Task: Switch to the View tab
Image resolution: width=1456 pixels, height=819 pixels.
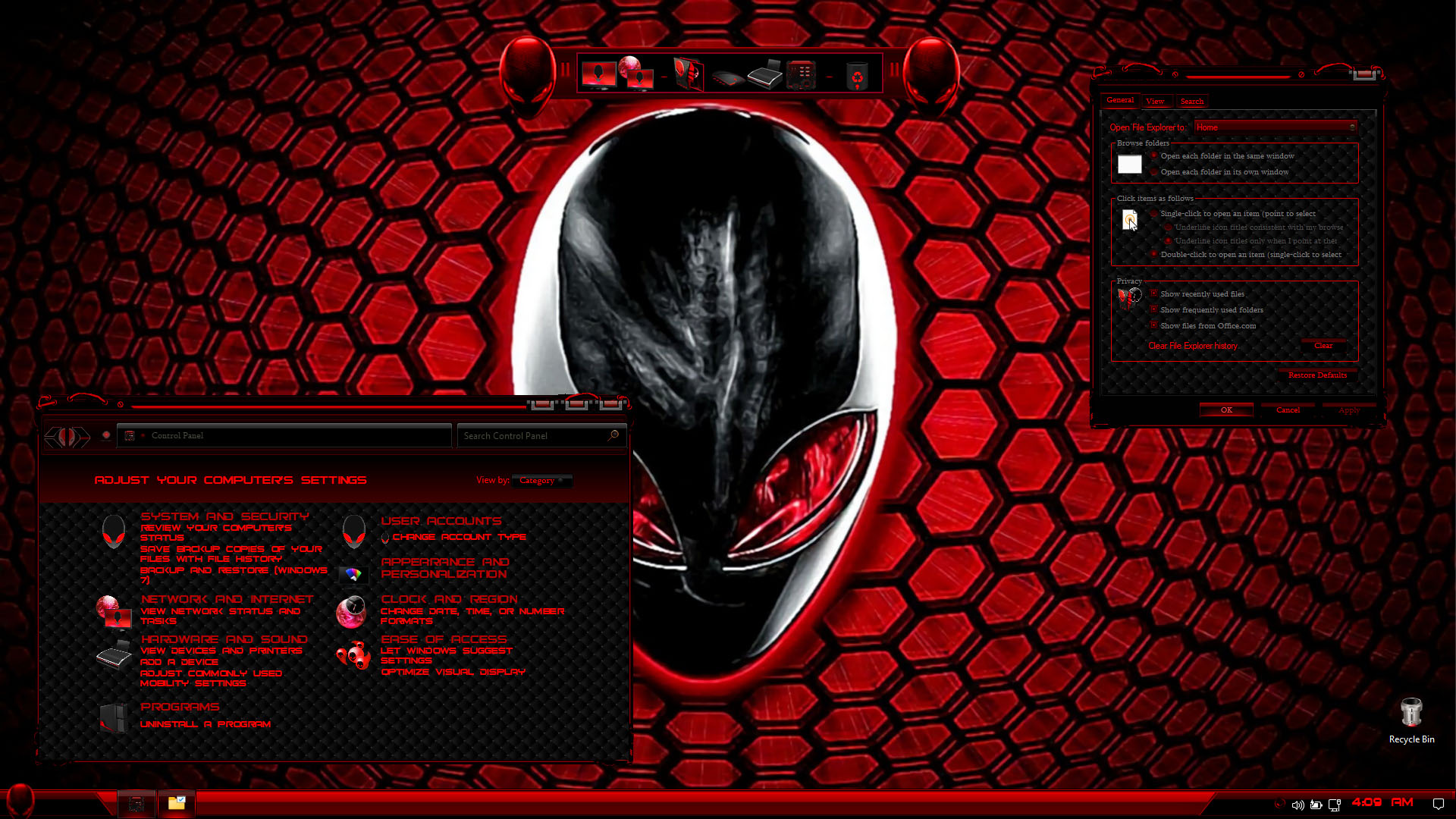Action: point(1155,101)
